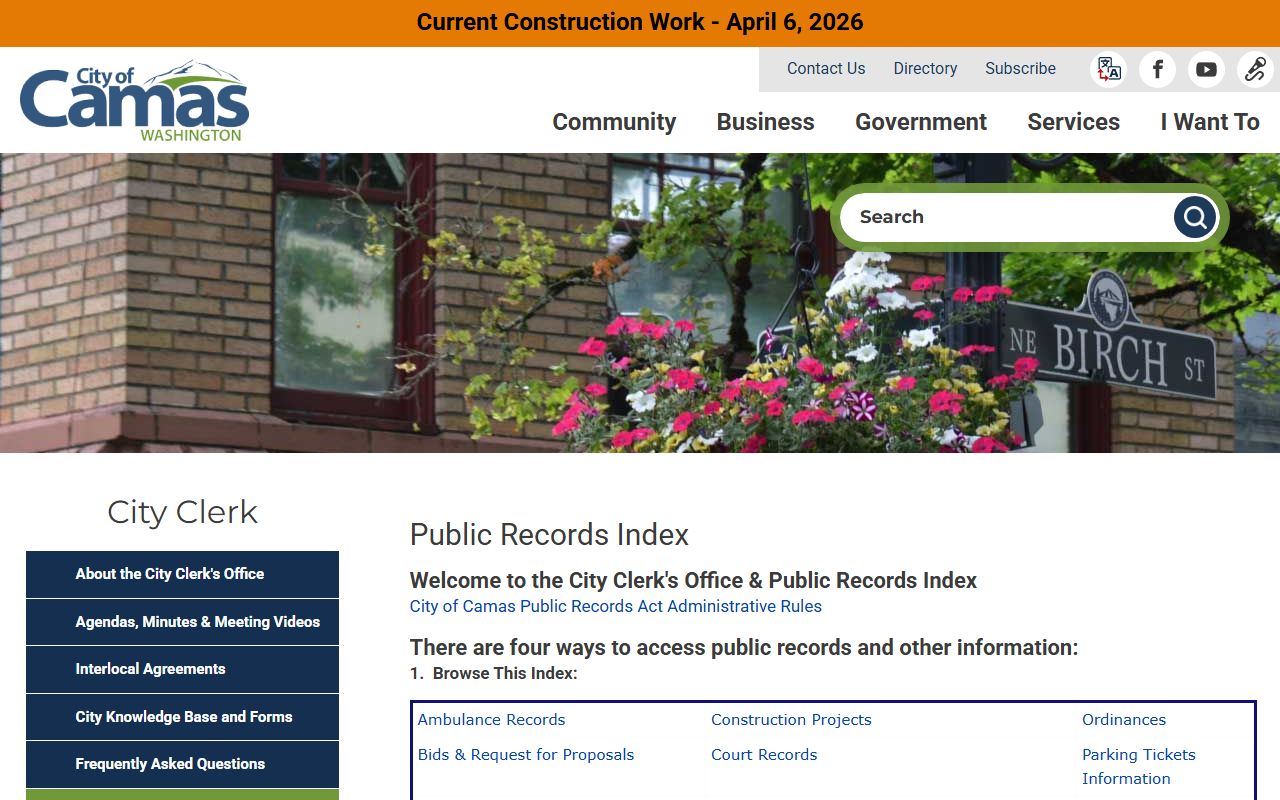This screenshot has width=1280, height=800.
Task: Open the Government menu
Action: (x=921, y=122)
